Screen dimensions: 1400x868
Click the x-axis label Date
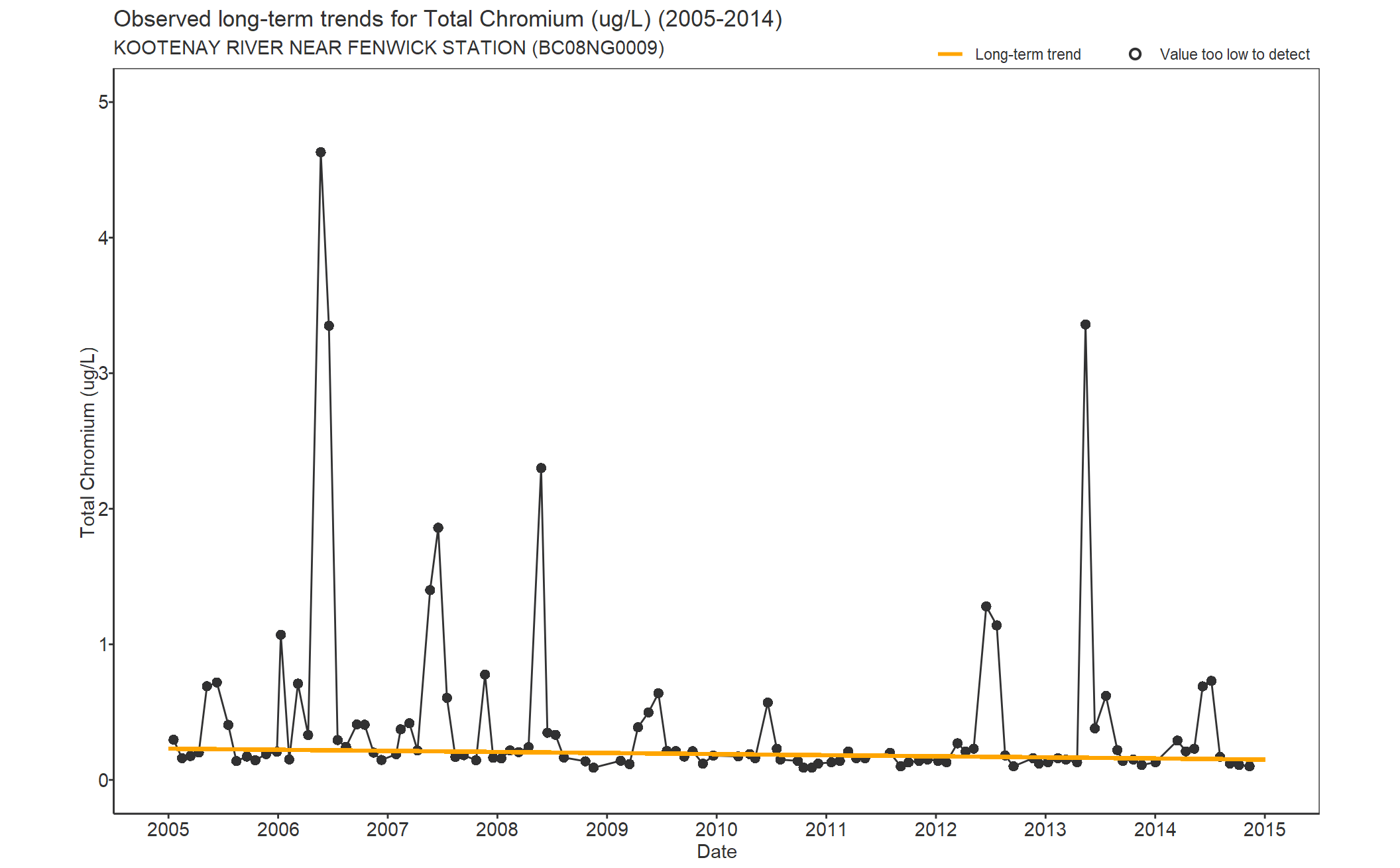click(x=717, y=851)
